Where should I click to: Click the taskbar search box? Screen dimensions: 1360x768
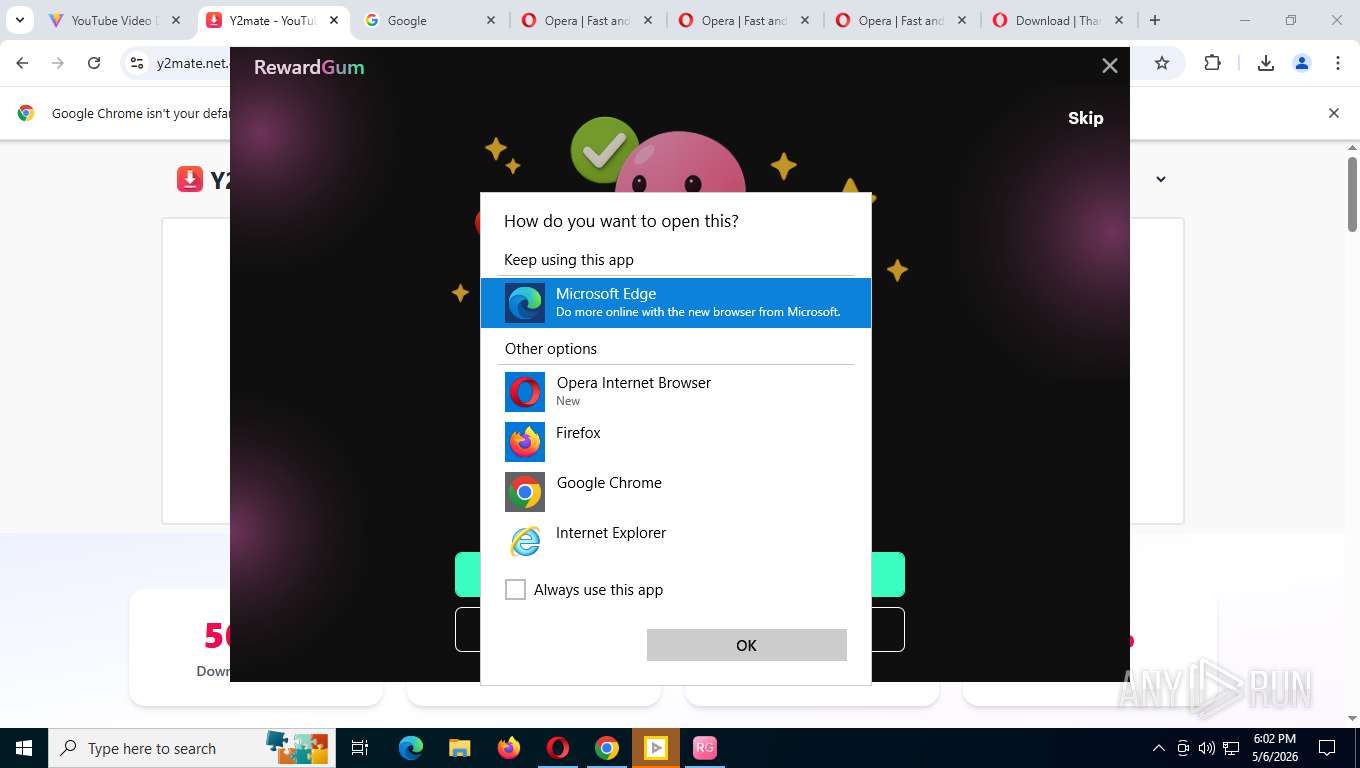[190, 748]
